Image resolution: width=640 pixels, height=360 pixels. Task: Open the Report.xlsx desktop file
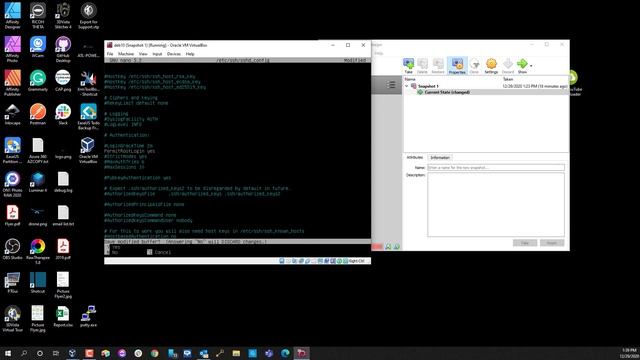pyautogui.click(x=63, y=316)
